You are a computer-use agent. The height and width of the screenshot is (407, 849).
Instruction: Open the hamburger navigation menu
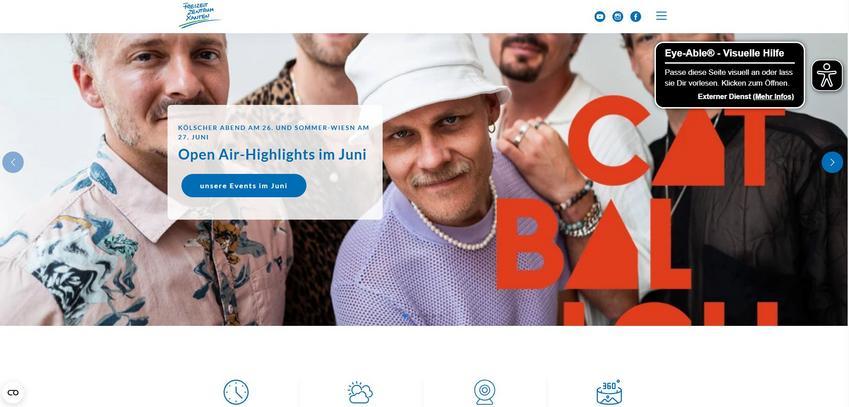(x=661, y=16)
